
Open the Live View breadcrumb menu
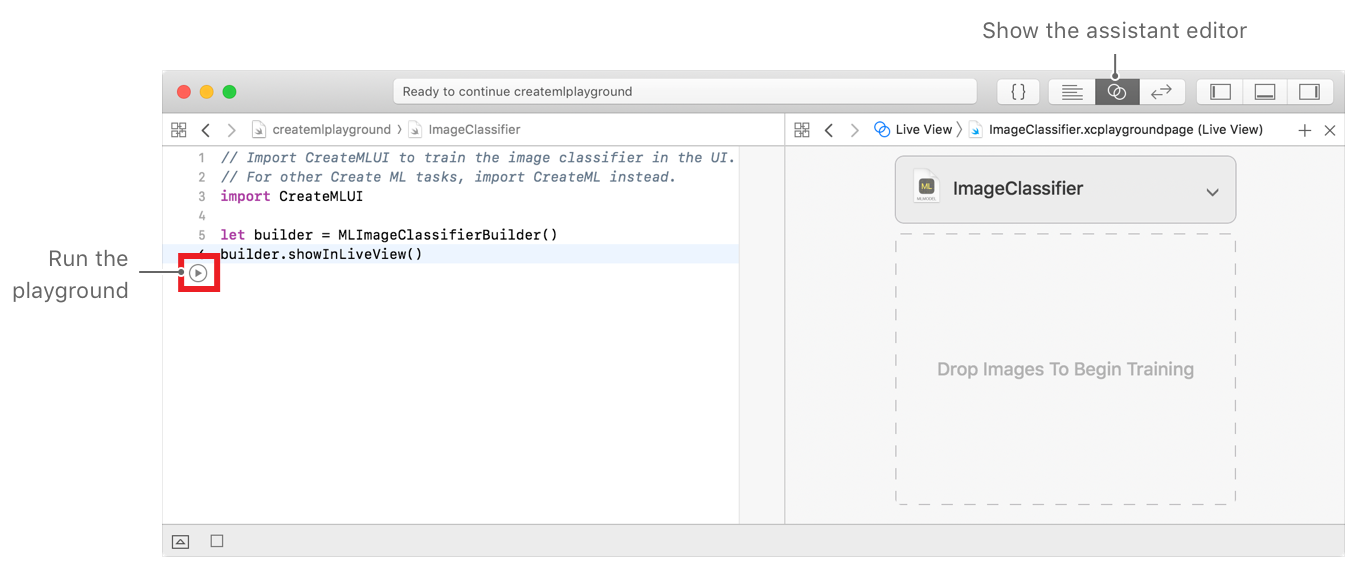pyautogui.click(x=922, y=130)
